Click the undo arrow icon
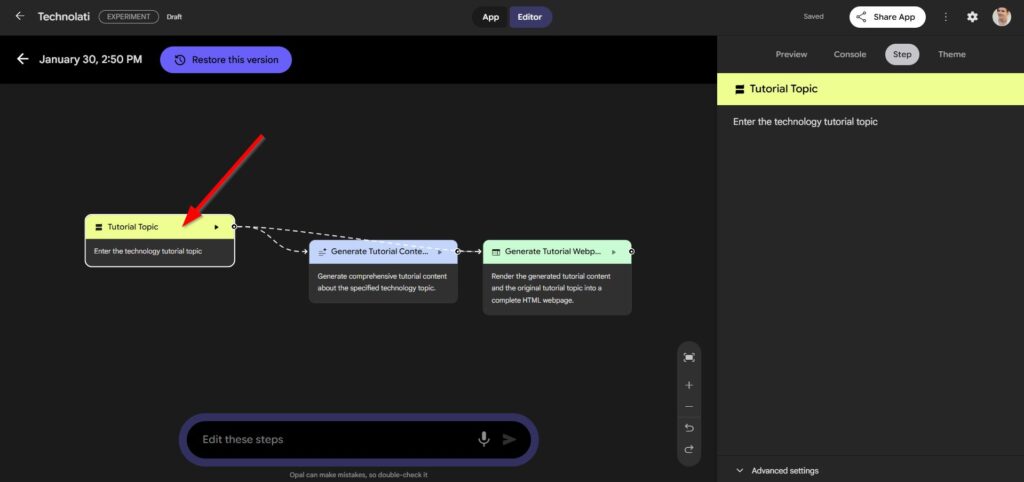The height and width of the screenshot is (482, 1024). tap(689, 428)
